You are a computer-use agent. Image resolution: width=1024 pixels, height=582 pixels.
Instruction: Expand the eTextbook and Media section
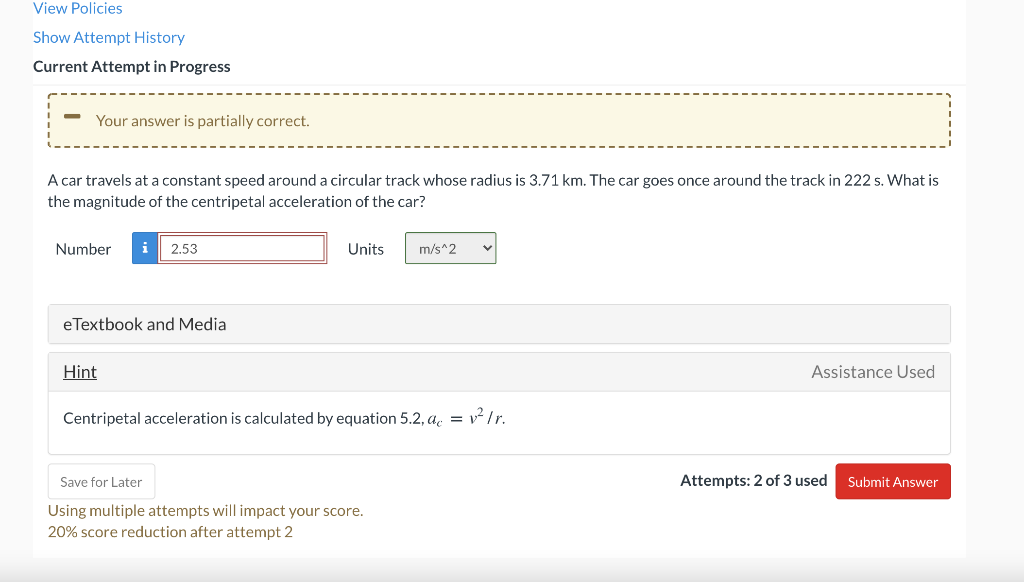[x=499, y=324]
